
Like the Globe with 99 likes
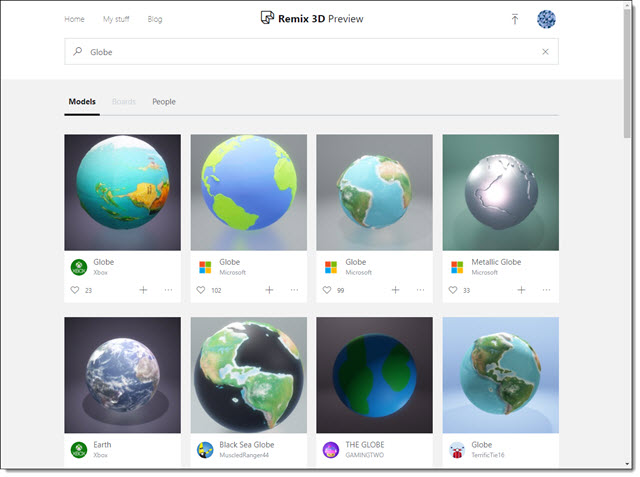(327, 290)
